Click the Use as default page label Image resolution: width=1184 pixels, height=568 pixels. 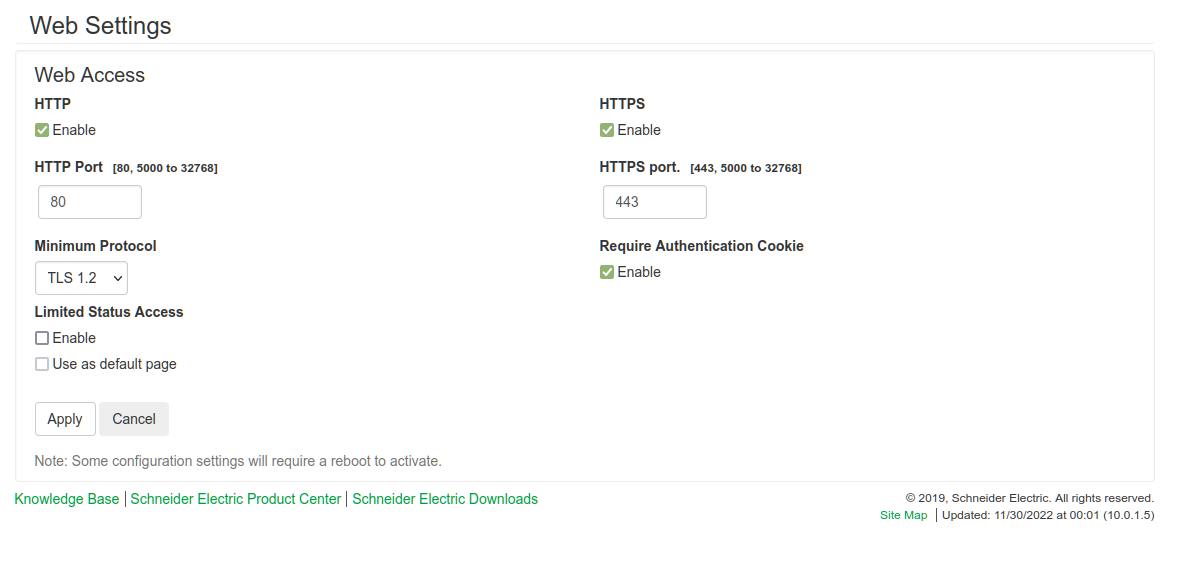[114, 364]
